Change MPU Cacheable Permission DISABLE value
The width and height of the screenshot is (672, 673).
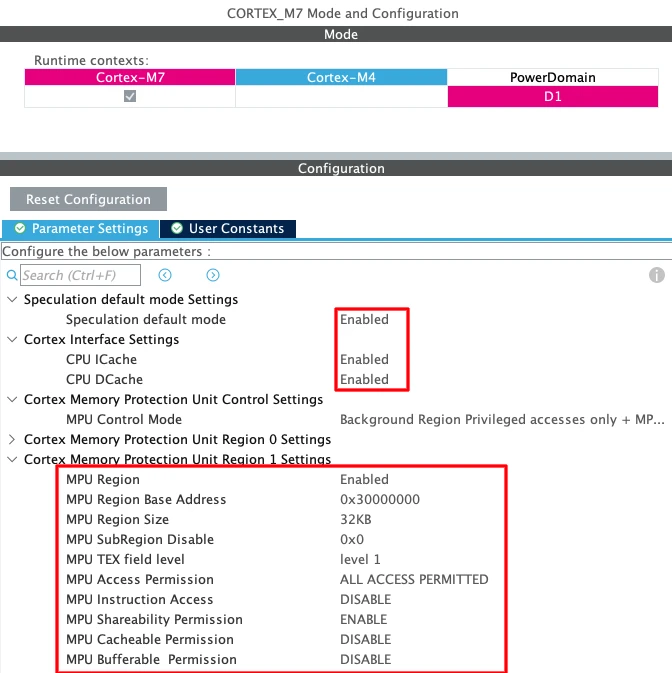pyautogui.click(x=366, y=640)
